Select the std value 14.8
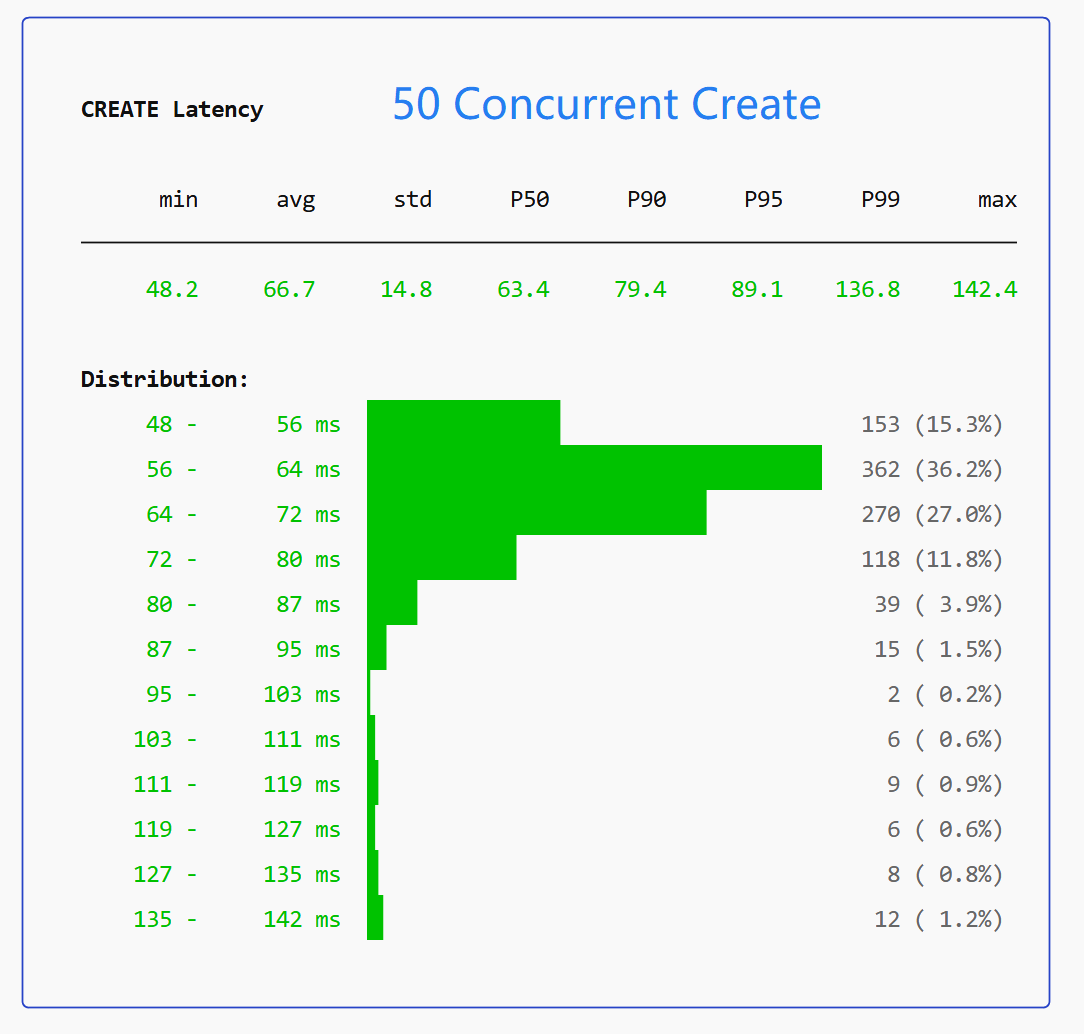This screenshot has width=1084, height=1034. (406, 289)
